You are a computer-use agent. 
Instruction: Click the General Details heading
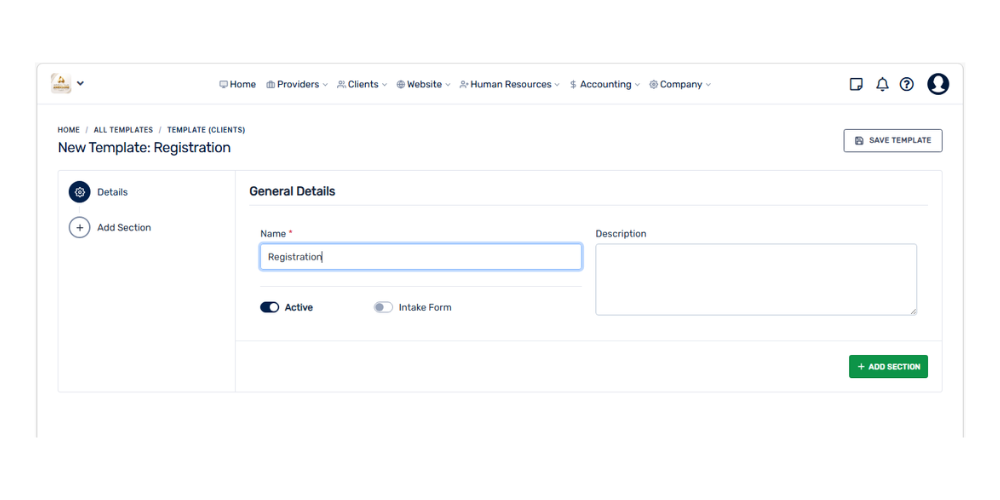(292, 191)
